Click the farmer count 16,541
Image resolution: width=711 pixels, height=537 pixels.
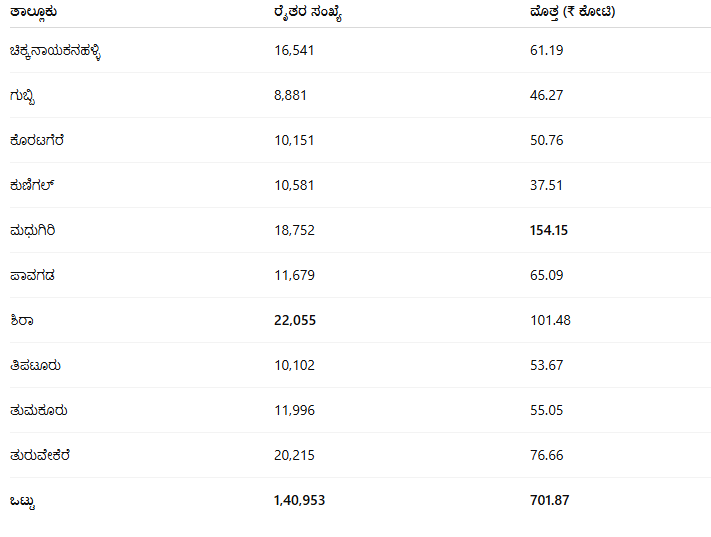tap(293, 50)
